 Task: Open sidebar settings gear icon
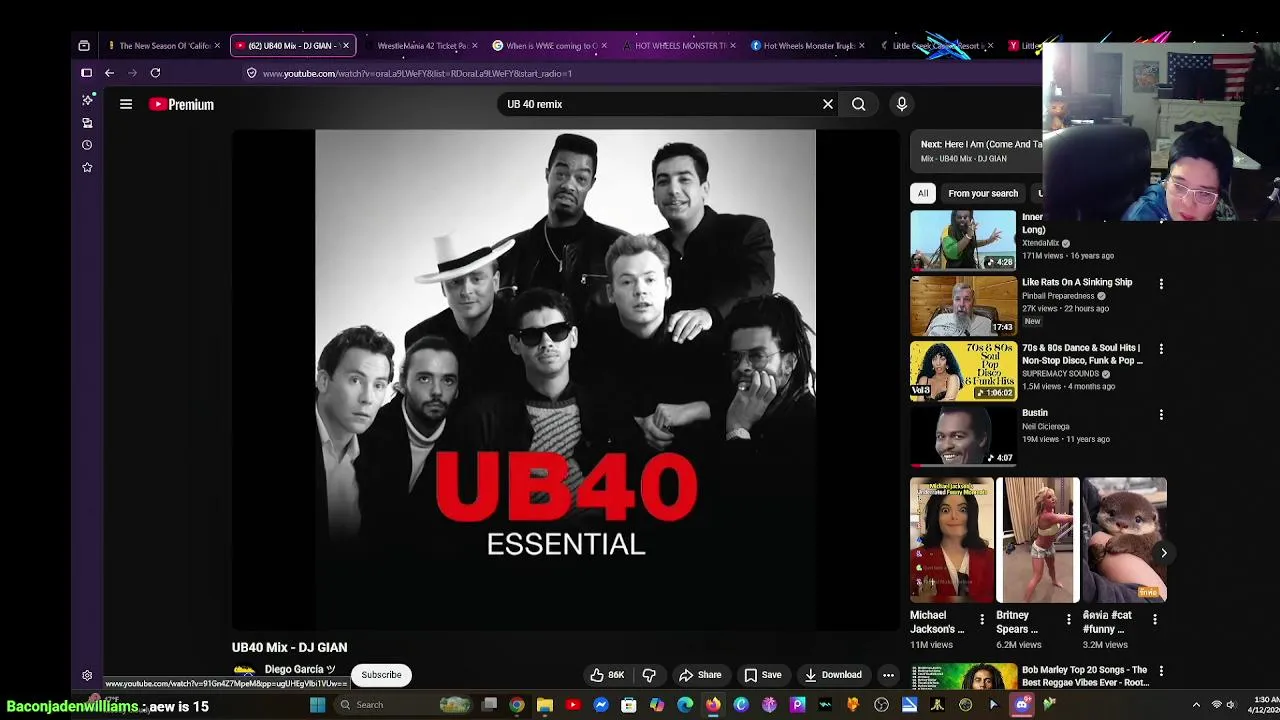click(87, 676)
